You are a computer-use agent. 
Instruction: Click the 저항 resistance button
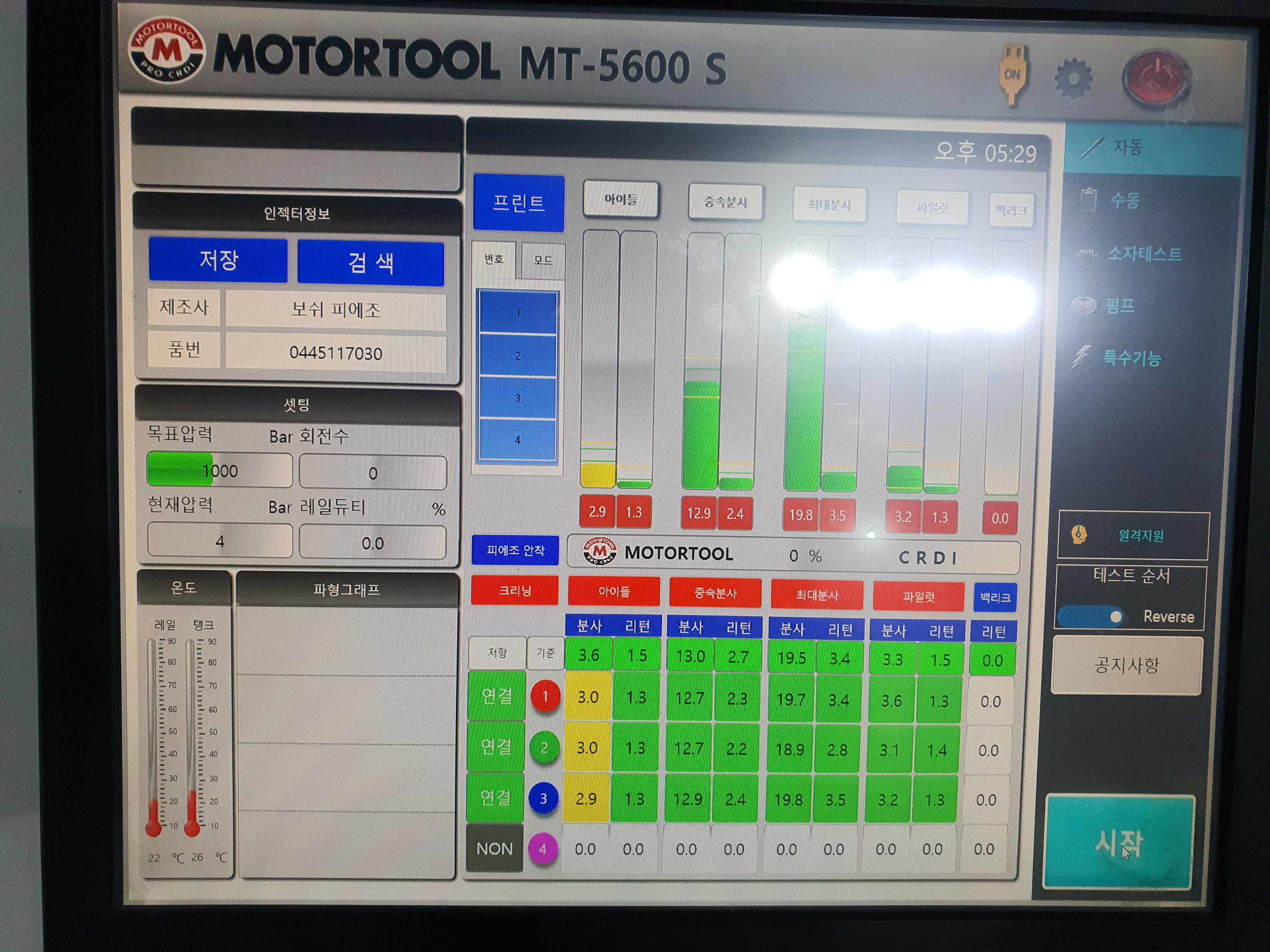497,653
